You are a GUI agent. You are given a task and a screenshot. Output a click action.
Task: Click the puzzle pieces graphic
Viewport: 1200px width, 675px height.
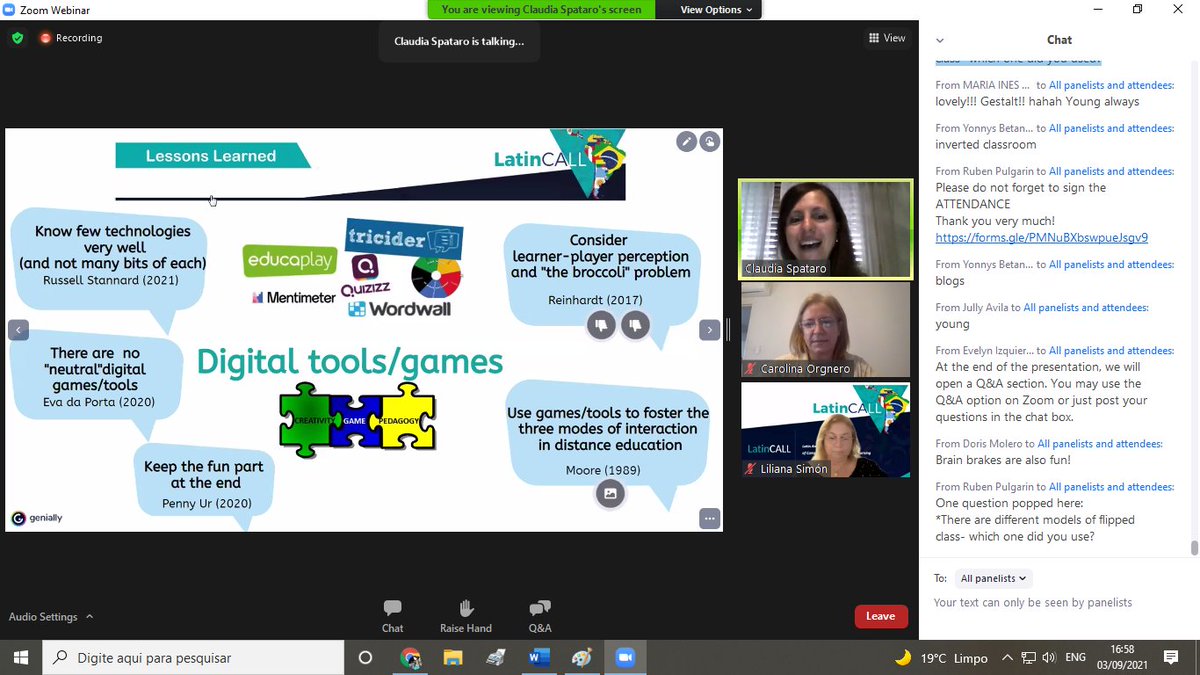point(357,420)
